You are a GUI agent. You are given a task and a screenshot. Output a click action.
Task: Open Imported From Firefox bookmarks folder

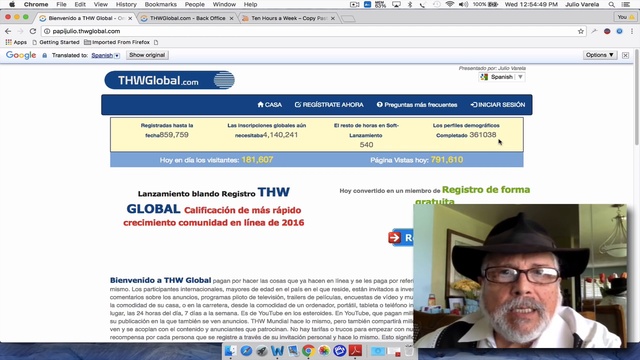(x=117, y=42)
